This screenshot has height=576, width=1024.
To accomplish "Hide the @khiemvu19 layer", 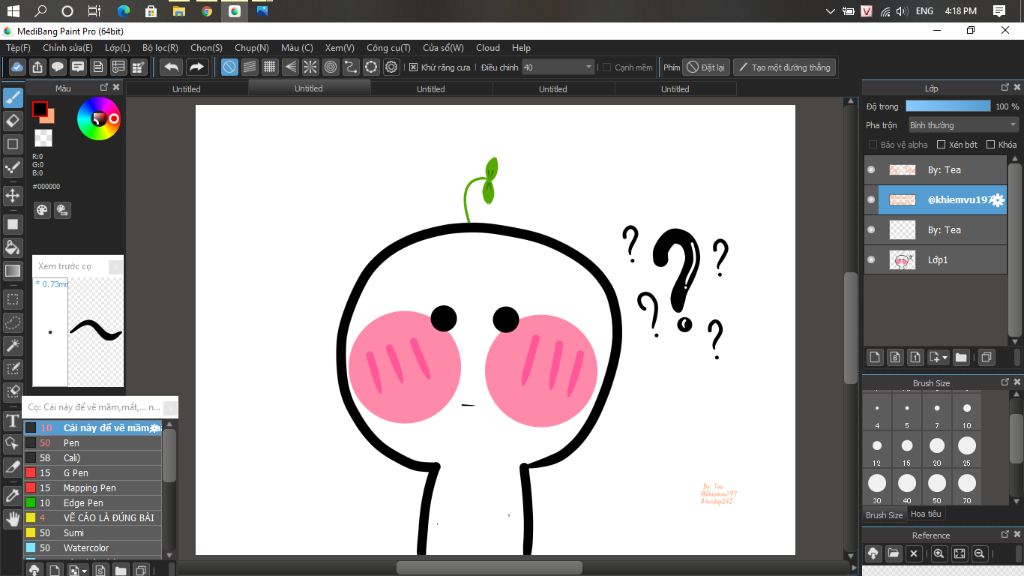I will (x=871, y=200).
